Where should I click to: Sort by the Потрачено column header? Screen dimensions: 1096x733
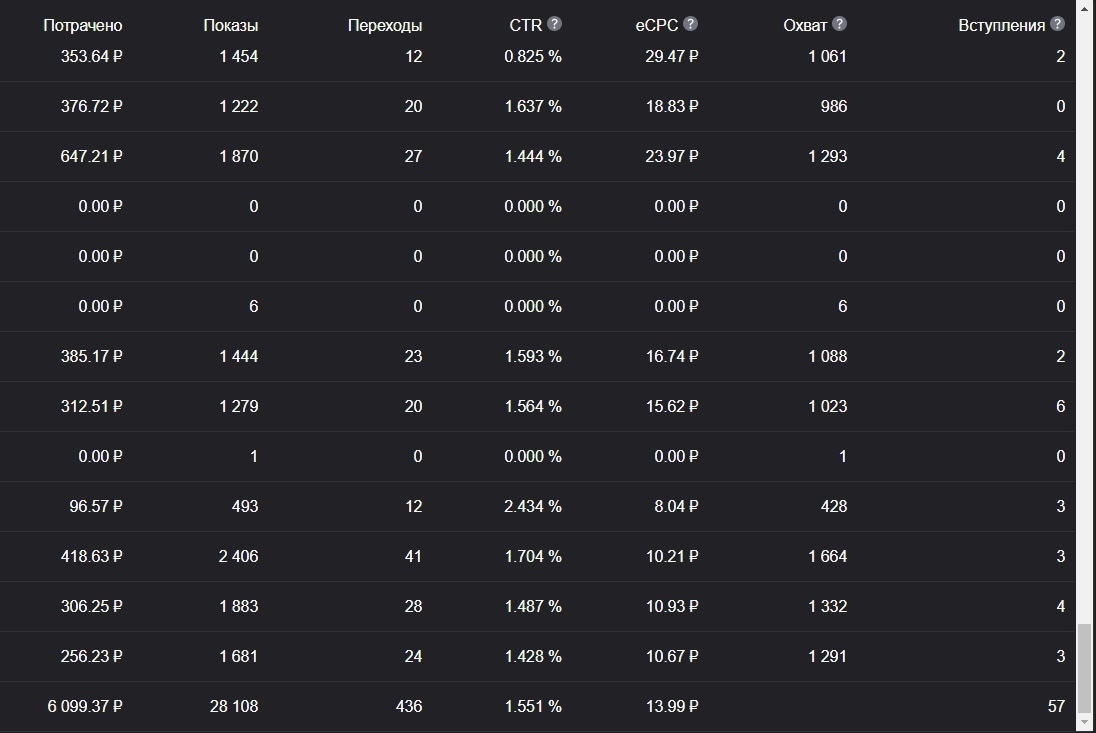[82, 26]
